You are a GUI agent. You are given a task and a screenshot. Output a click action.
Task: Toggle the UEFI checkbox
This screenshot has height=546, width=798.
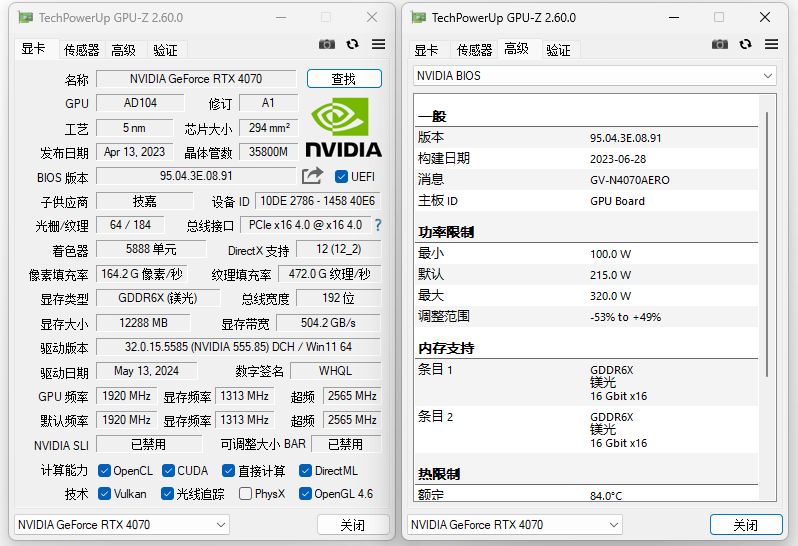click(341, 177)
